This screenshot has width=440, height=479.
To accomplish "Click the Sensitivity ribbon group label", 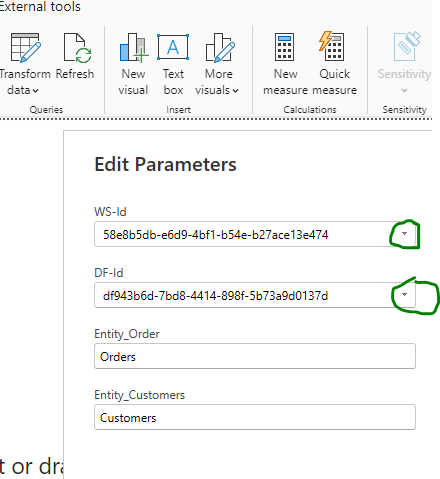I will tap(404, 109).
